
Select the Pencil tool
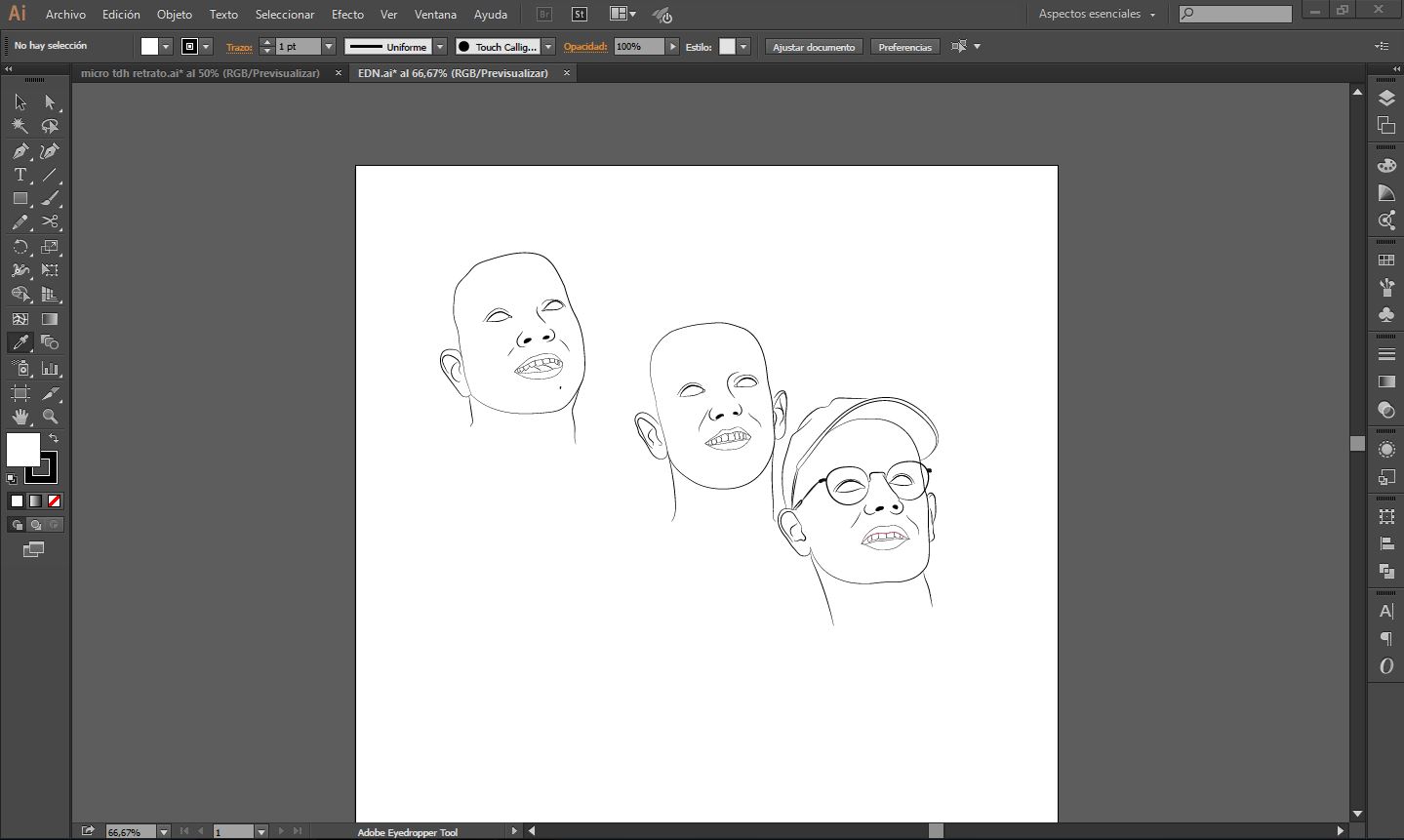(x=20, y=222)
